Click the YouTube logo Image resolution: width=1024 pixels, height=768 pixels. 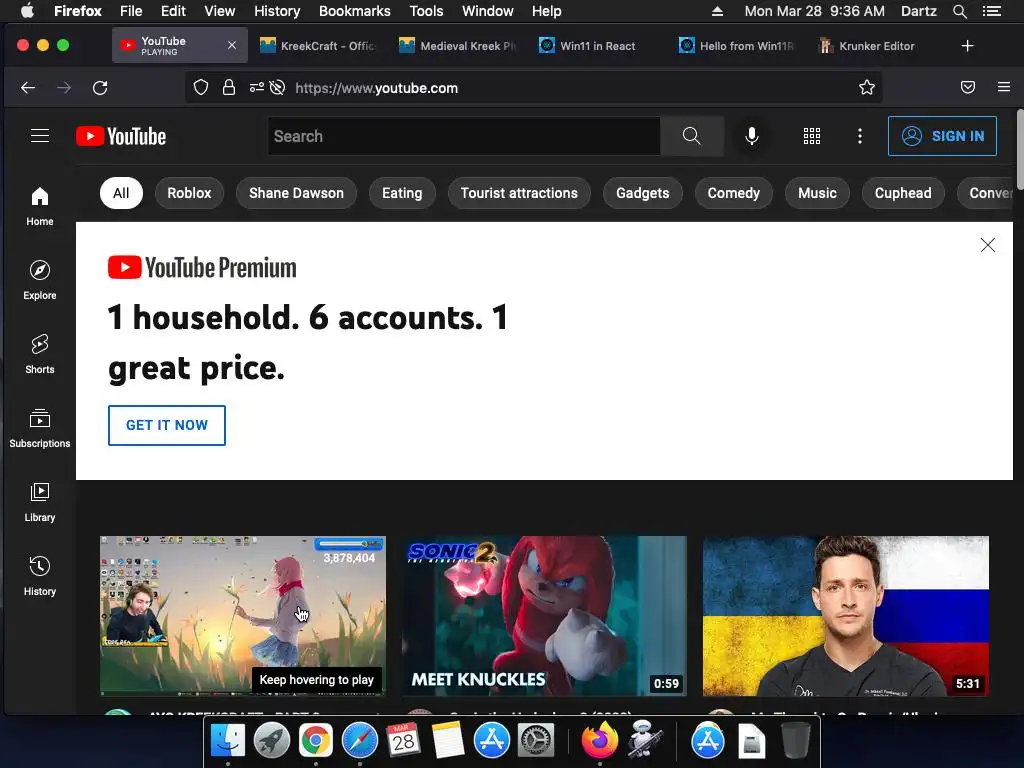pos(121,136)
